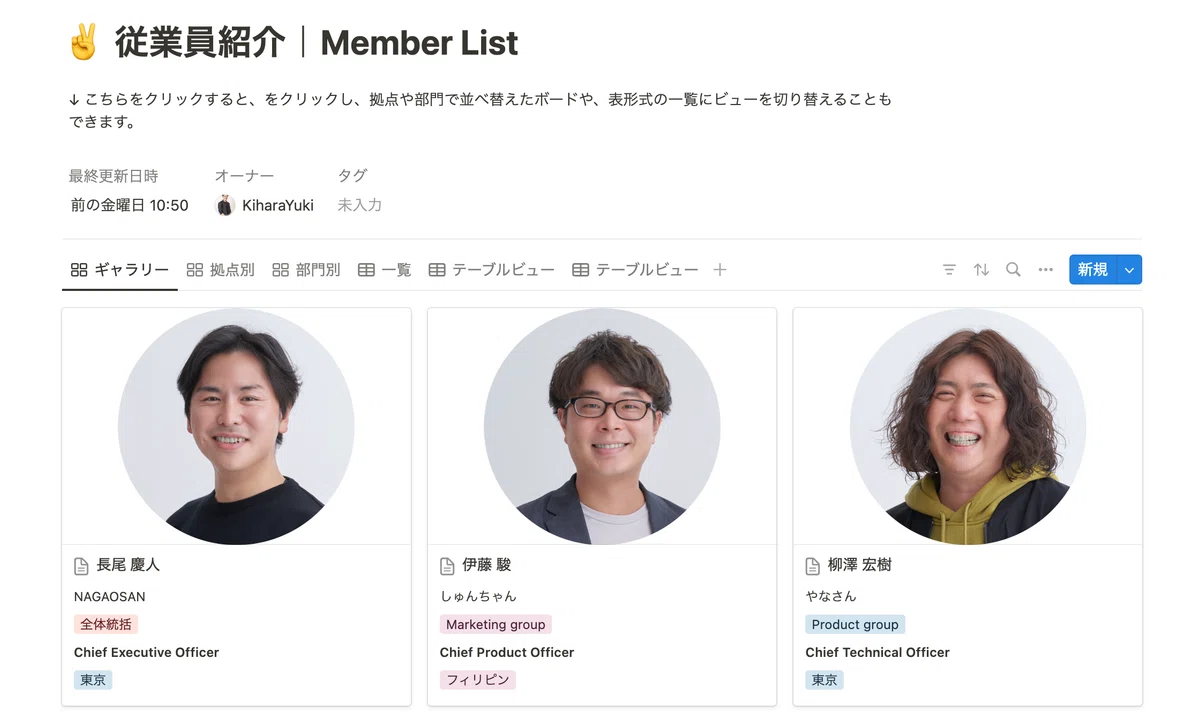Switch to the 拠点別 board view tab

220,270
